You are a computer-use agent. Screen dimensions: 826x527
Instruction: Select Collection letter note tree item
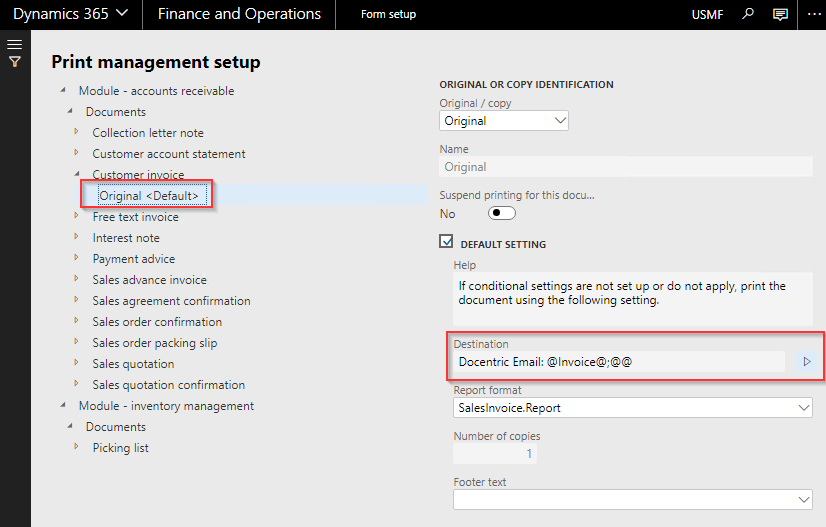[148, 133]
